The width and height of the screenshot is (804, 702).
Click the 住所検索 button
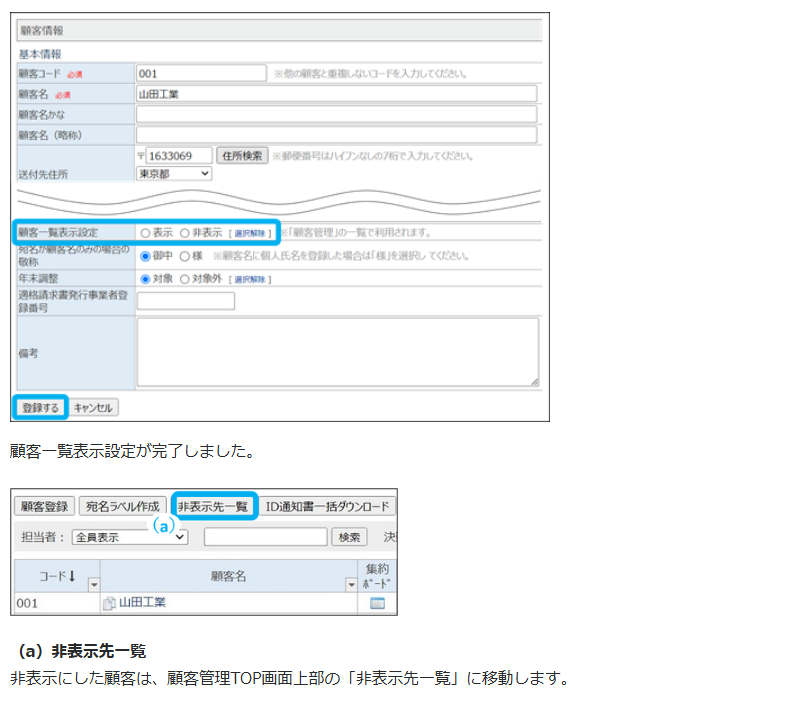(242, 156)
